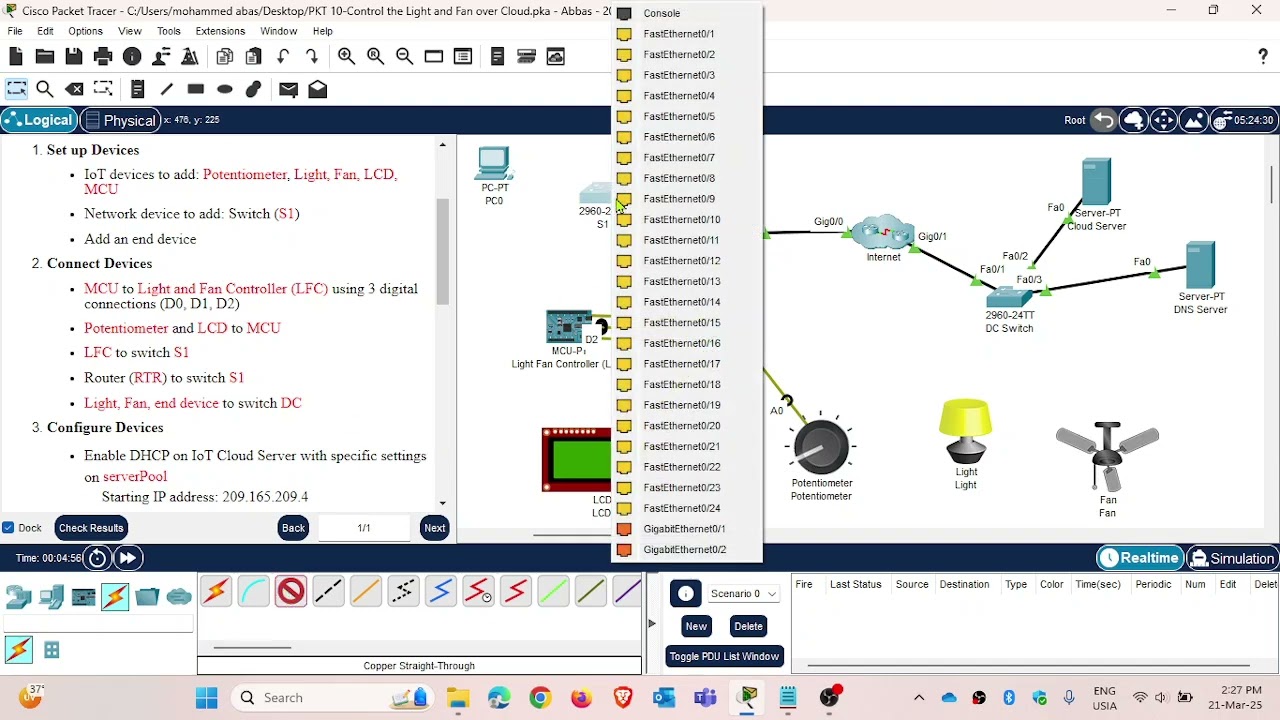
Task: Zoom out of the workspace
Action: point(404,57)
